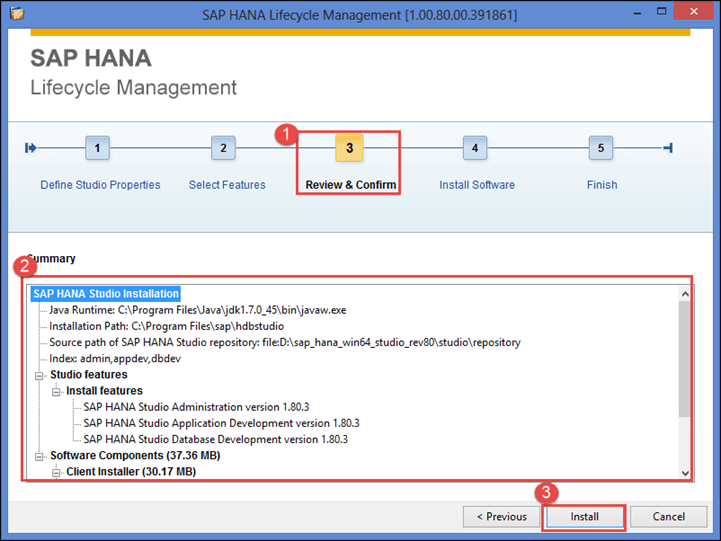The width and height of the screenshot is (721, 541).
Task: Click the step 5 wizard box
Action: 600,148
